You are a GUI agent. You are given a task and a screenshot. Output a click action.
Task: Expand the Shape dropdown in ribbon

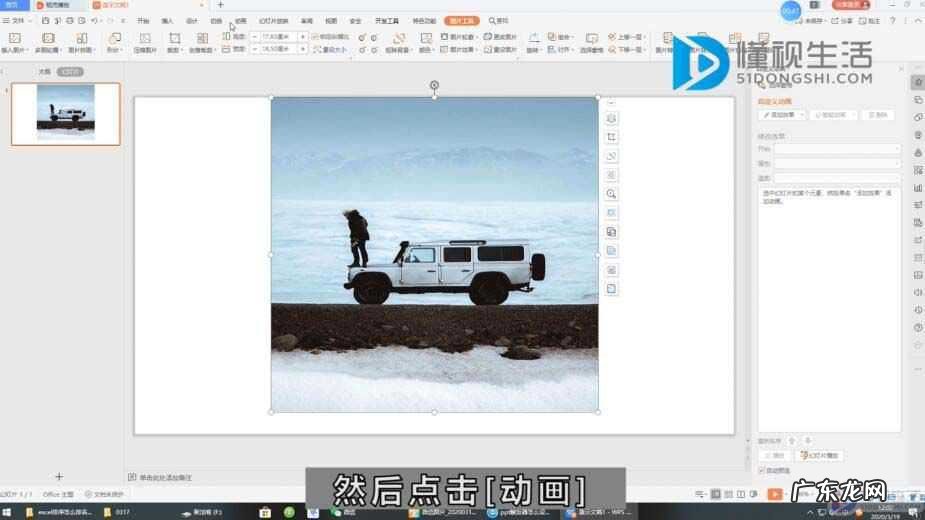114,43
